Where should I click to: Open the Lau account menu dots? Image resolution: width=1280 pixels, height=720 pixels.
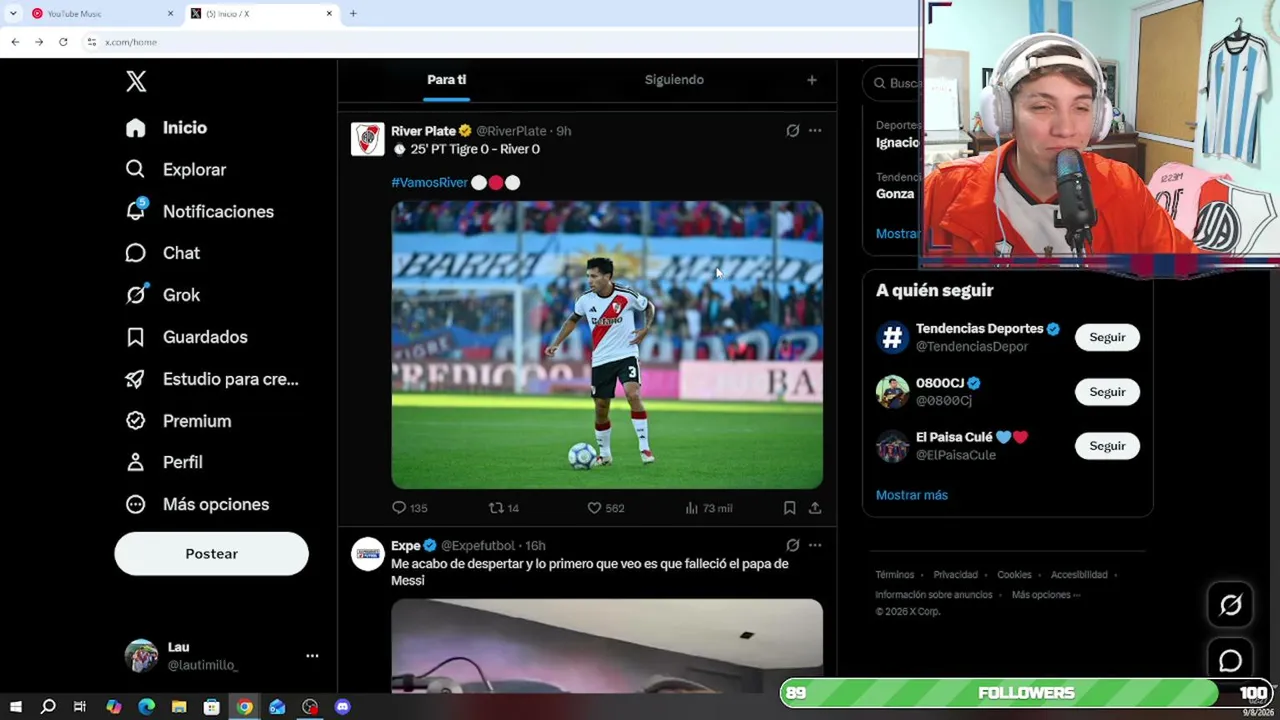pos(312,656)
